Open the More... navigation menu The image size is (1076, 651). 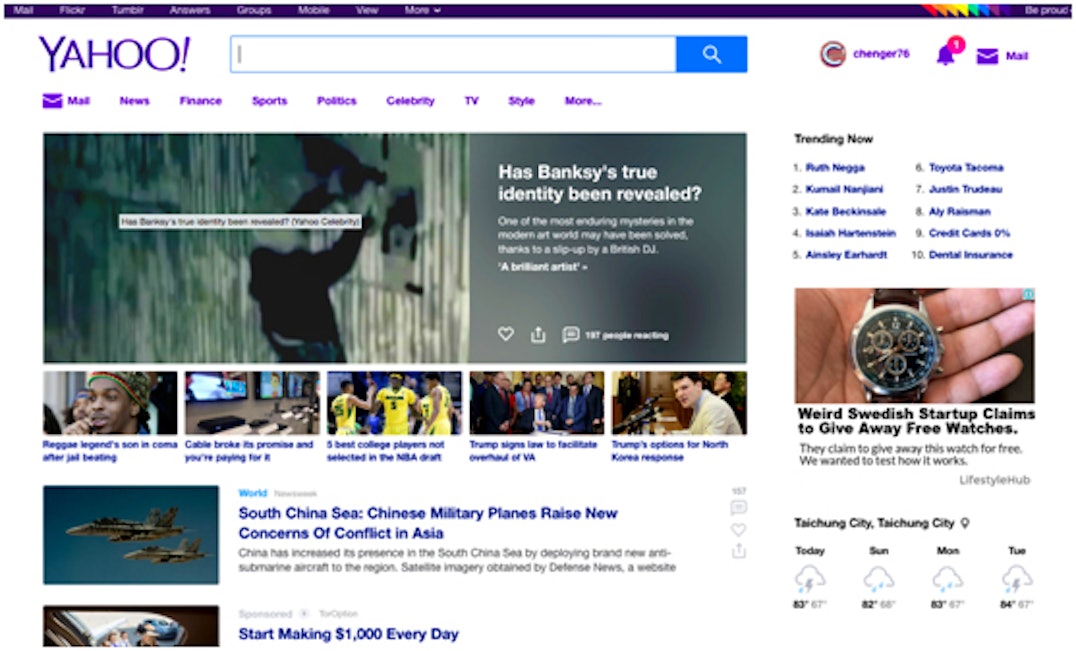click(x=583, y=101)
